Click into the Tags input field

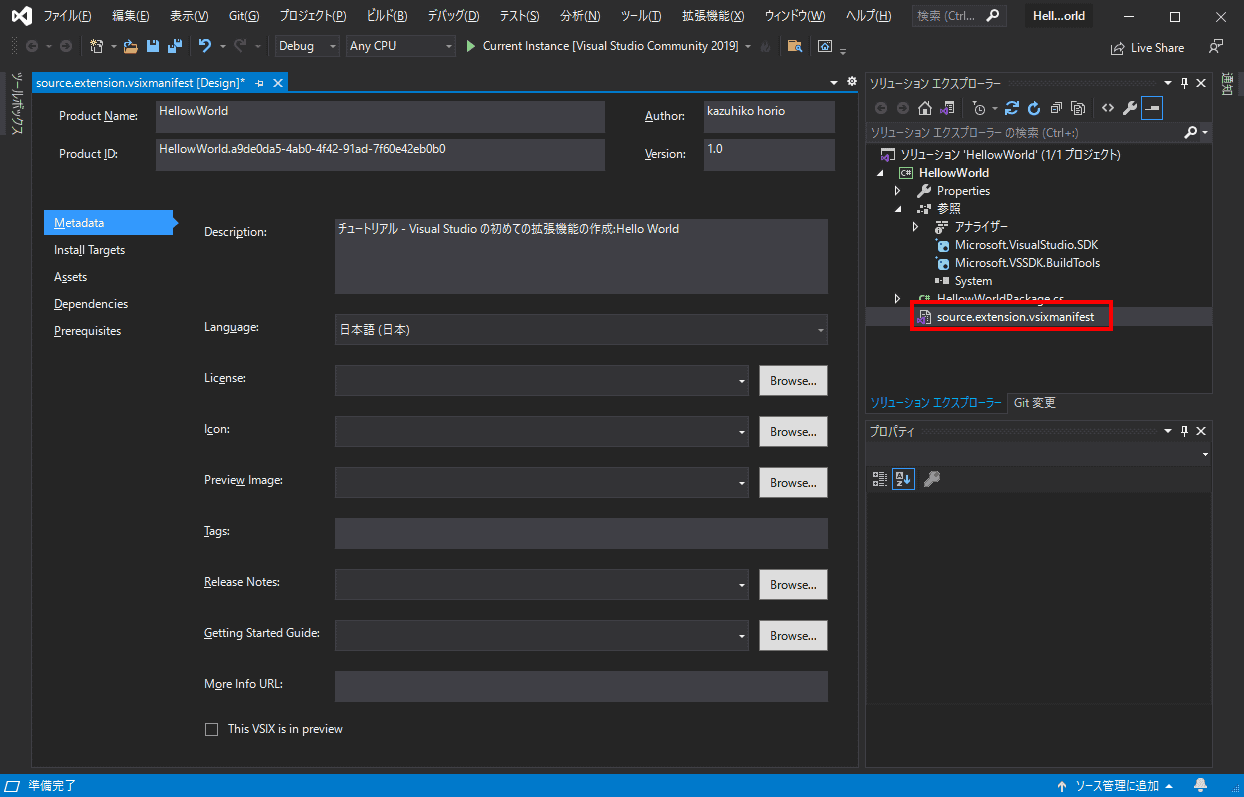(581, 533)
